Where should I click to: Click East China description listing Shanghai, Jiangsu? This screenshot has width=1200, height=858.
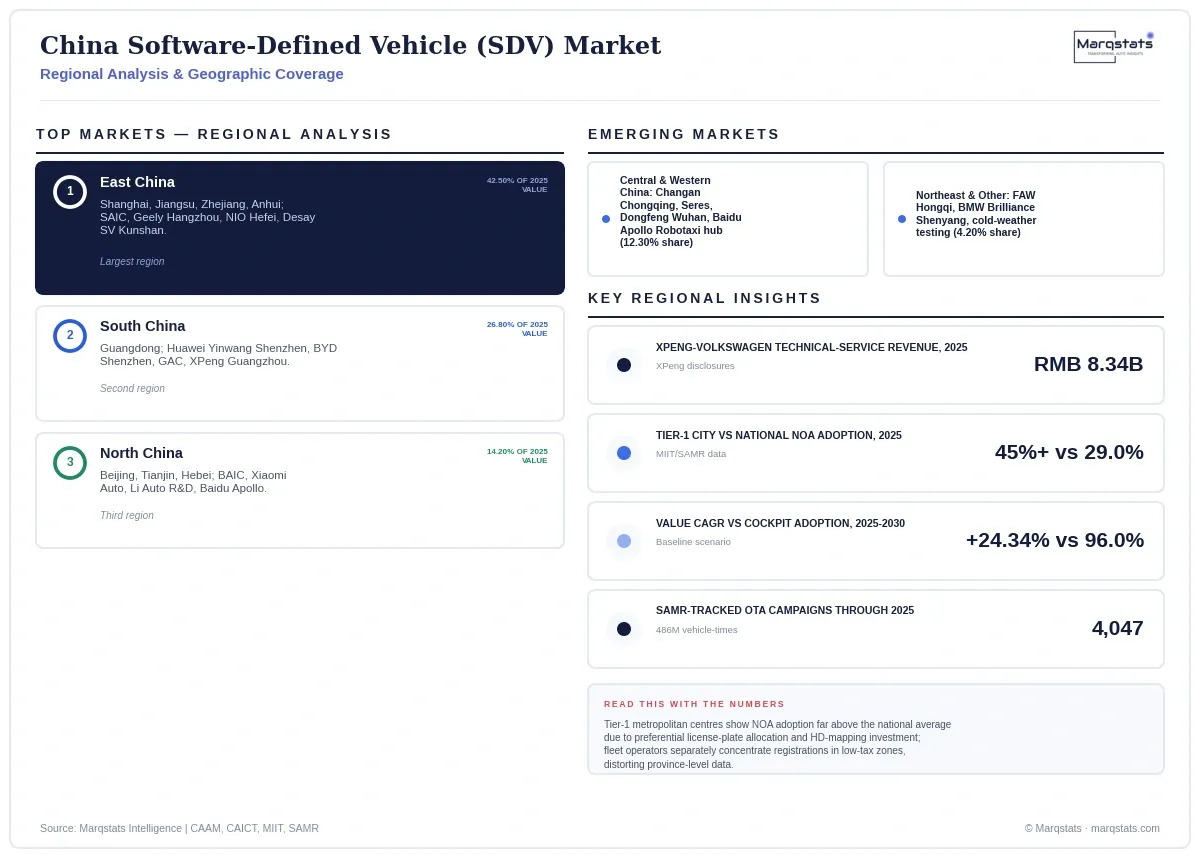(x=208, y=217)
